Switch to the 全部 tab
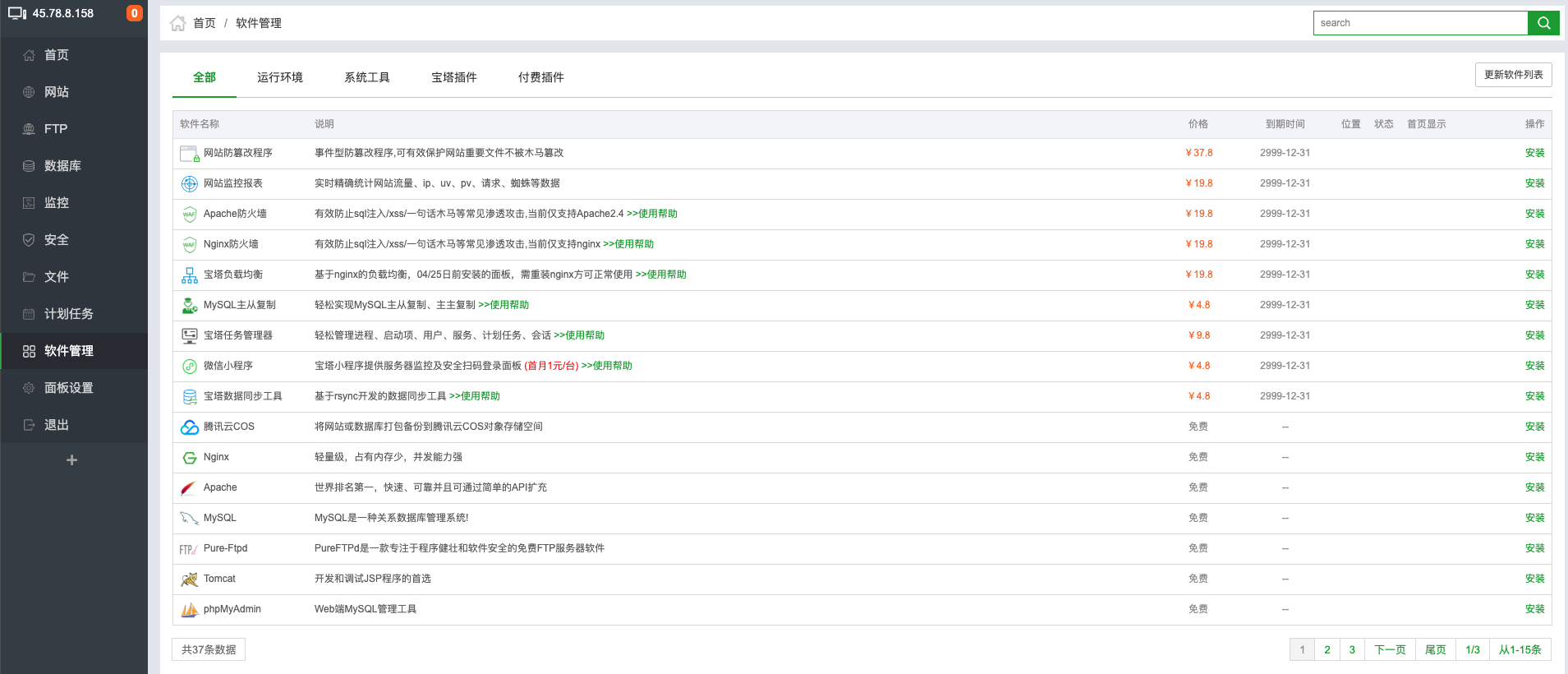 tap(205, 77)
